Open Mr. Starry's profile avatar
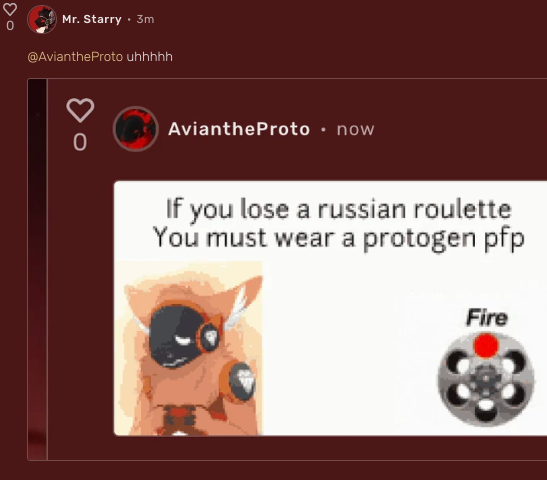The width and height of the screenshot is (547, 480). pyautogui.click(x=42, y=19)
